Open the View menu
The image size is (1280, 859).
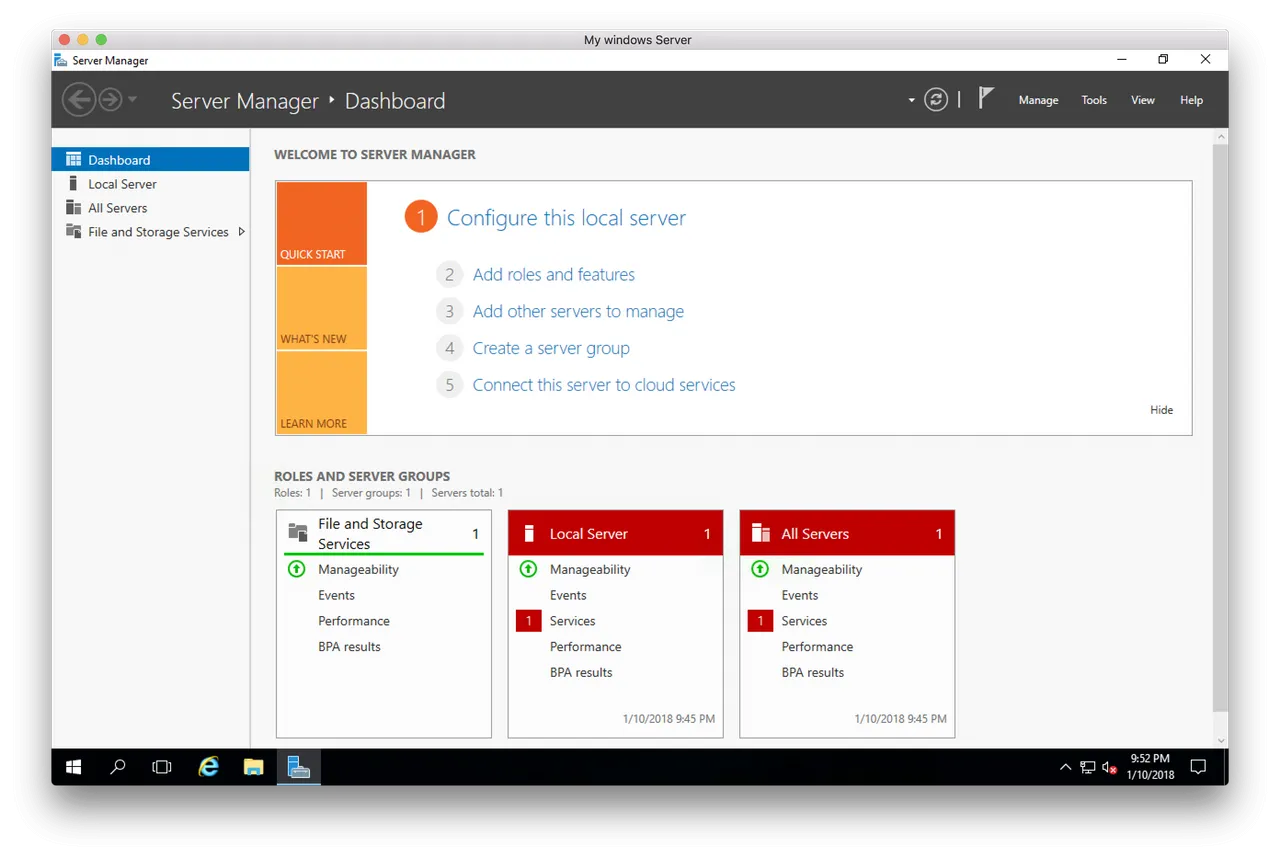tap(1143, 100)
